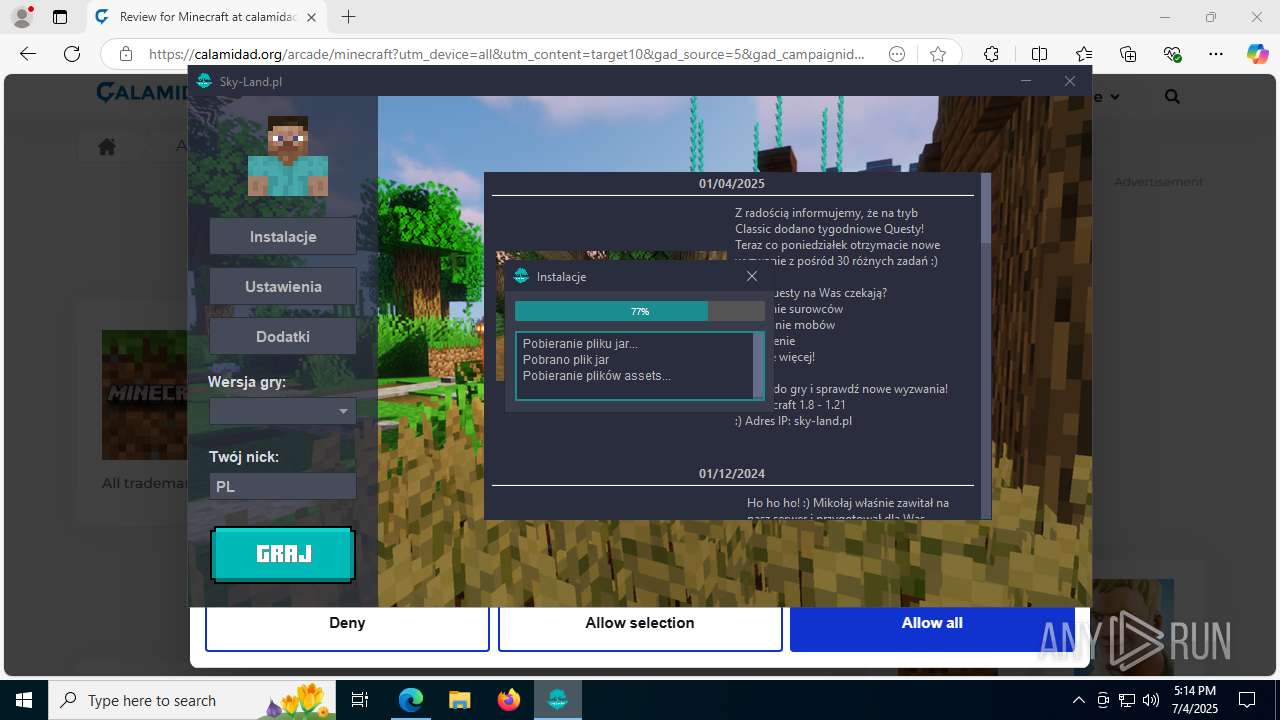Click Allow all on cookie banner
The image size is (1280, 720).
(932, 623)
